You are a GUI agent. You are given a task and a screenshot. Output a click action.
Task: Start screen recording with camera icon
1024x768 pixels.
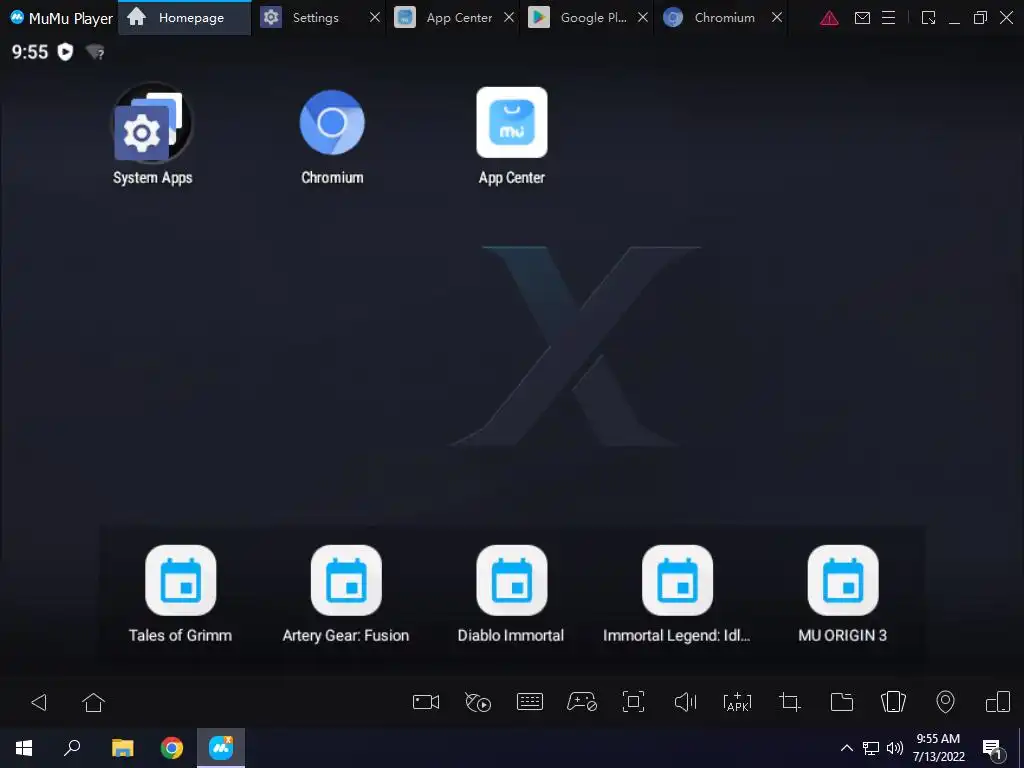click(426, 702)
